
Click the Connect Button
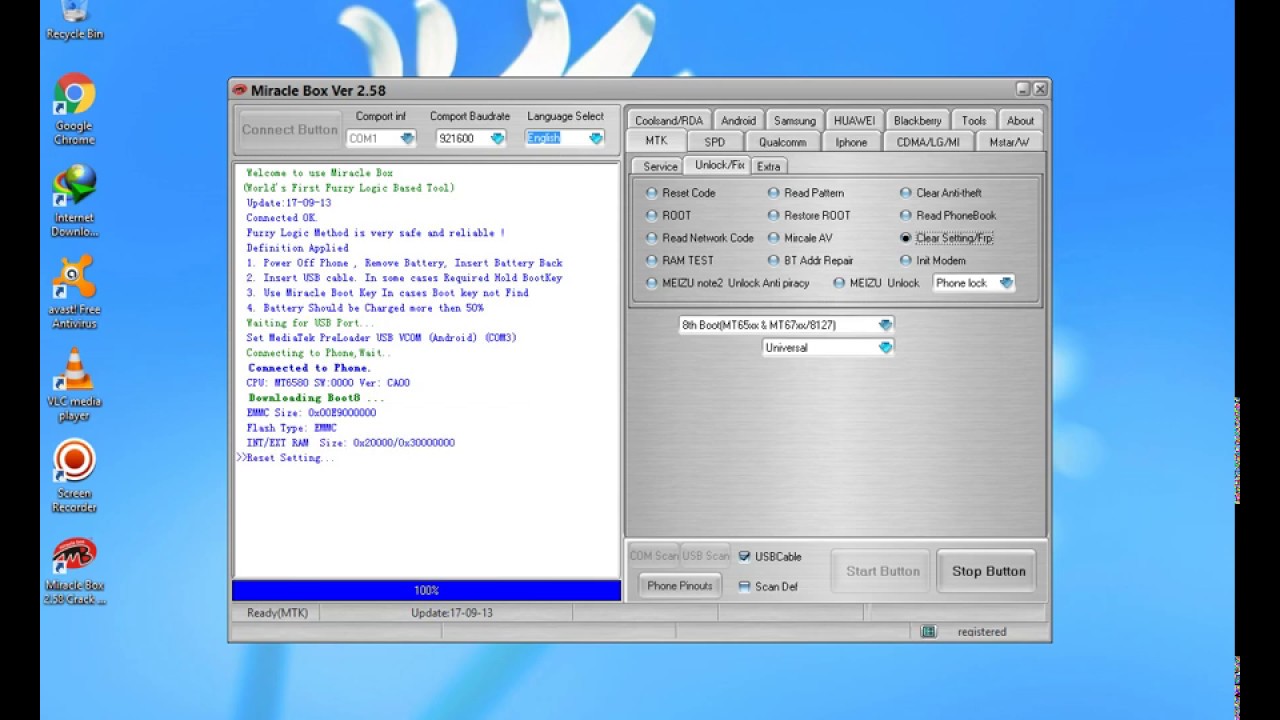(289, 130)
